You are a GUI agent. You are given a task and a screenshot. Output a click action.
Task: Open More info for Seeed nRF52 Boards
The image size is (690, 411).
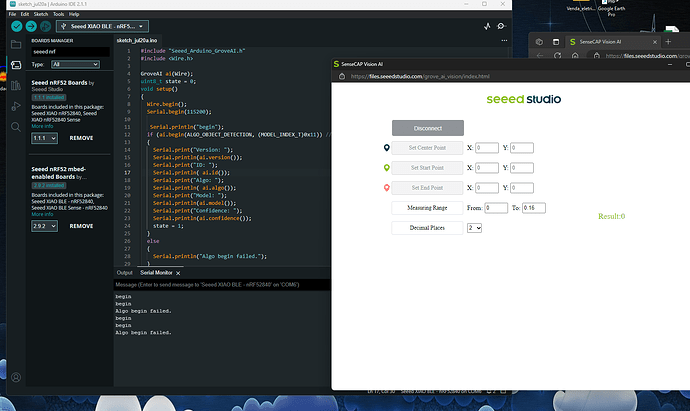coord(42,126)
